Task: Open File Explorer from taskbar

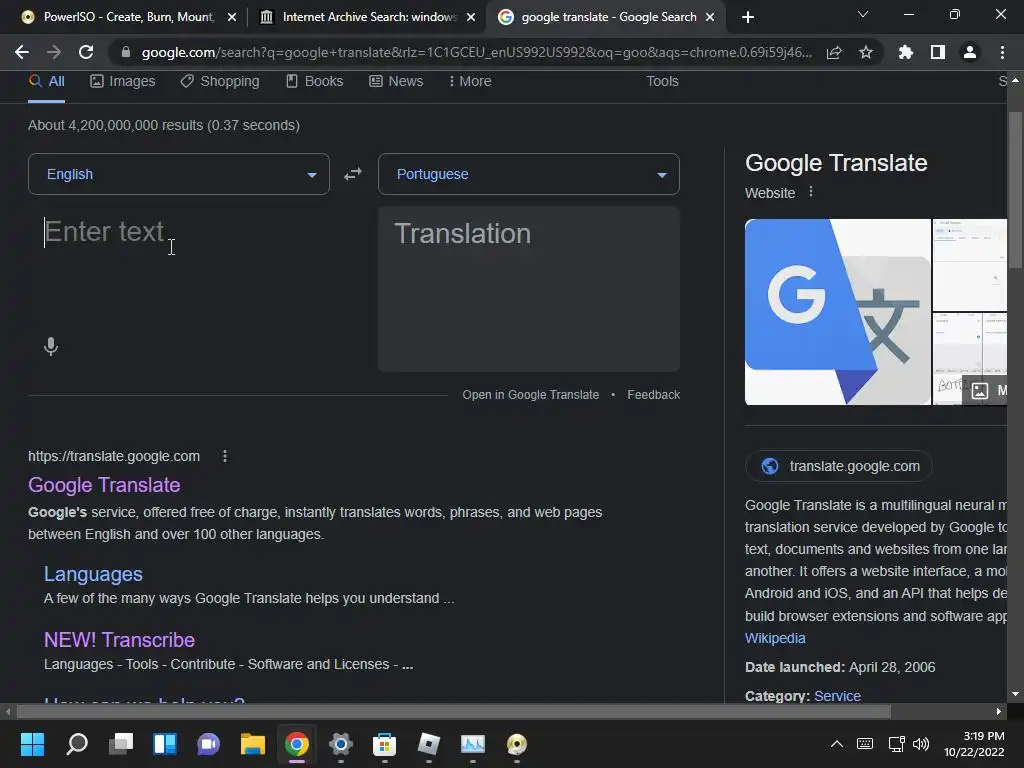Action: point(253,744)
